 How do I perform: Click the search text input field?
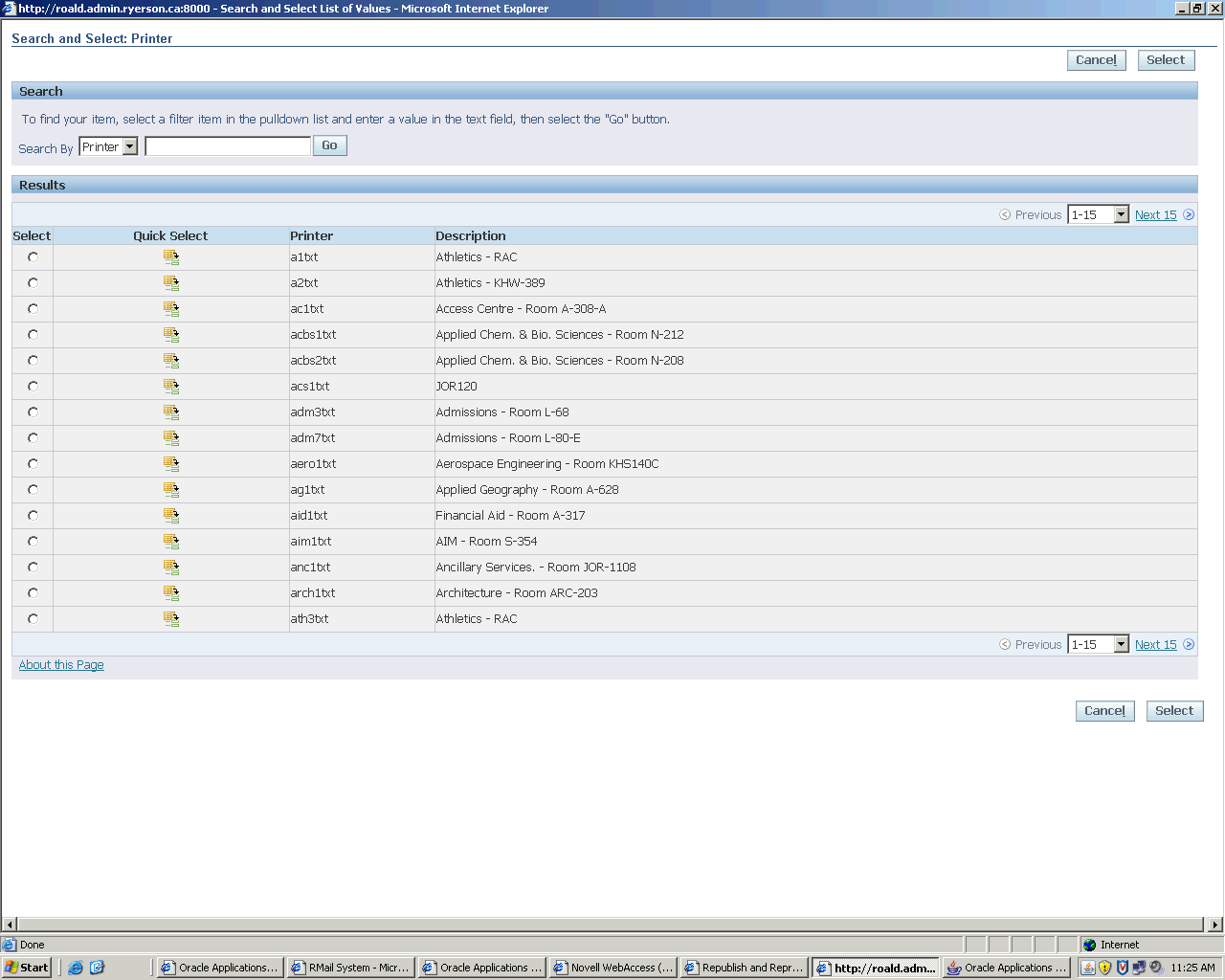click(x=228, y=146)
